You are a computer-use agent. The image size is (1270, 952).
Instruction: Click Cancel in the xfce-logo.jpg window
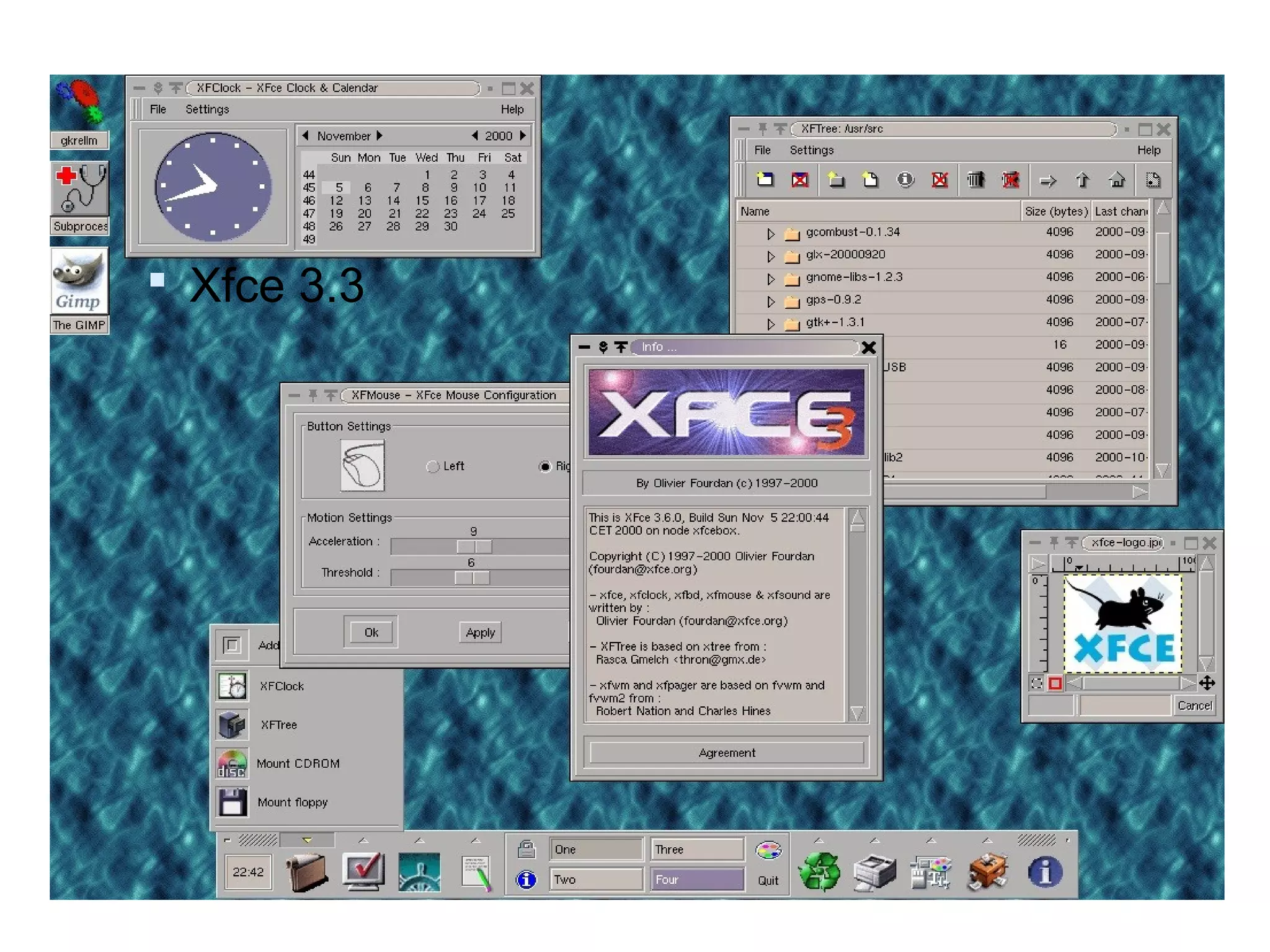pyautogui.click(x=1194, y=705)
